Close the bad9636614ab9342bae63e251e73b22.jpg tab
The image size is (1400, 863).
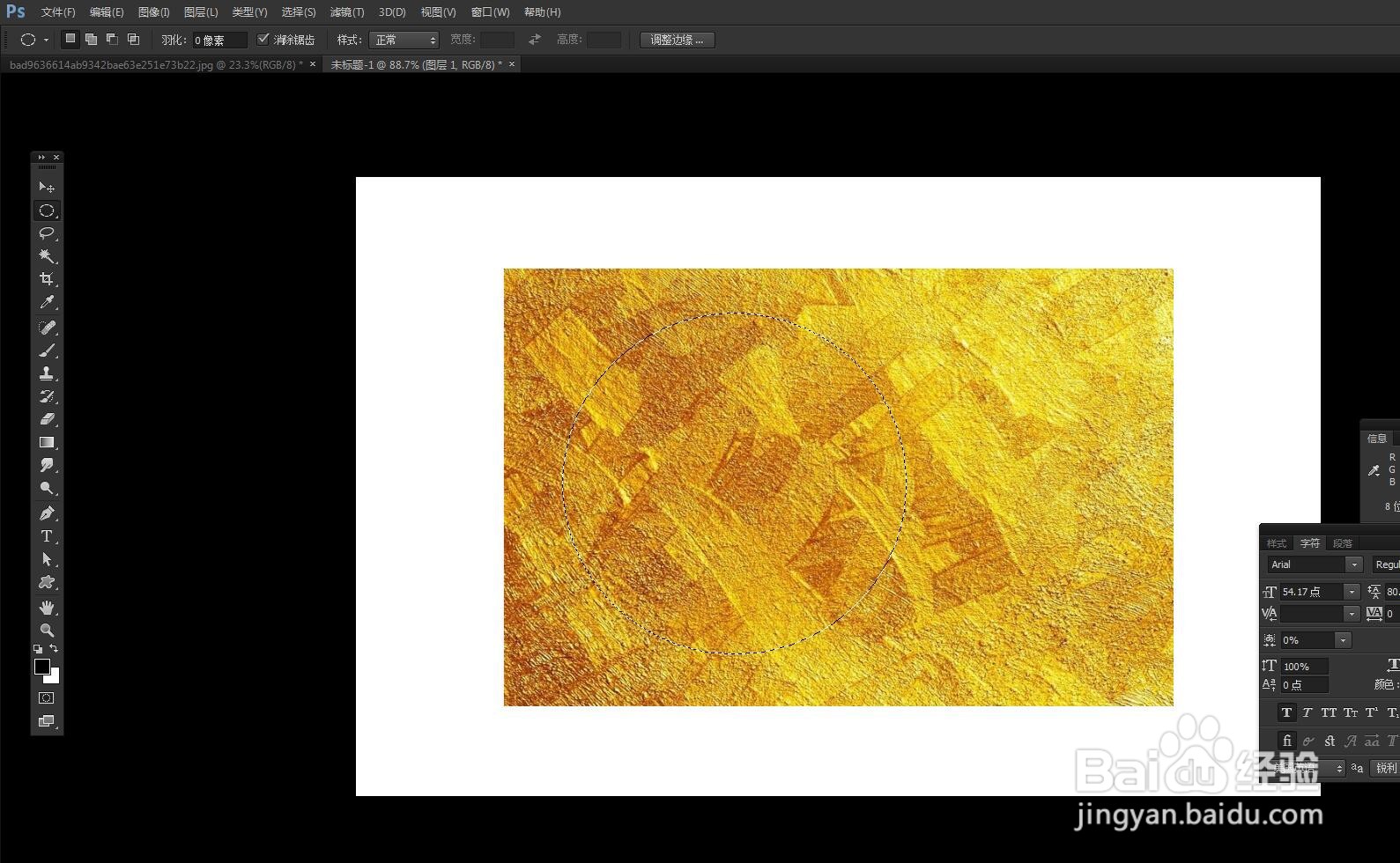(313, 63)
